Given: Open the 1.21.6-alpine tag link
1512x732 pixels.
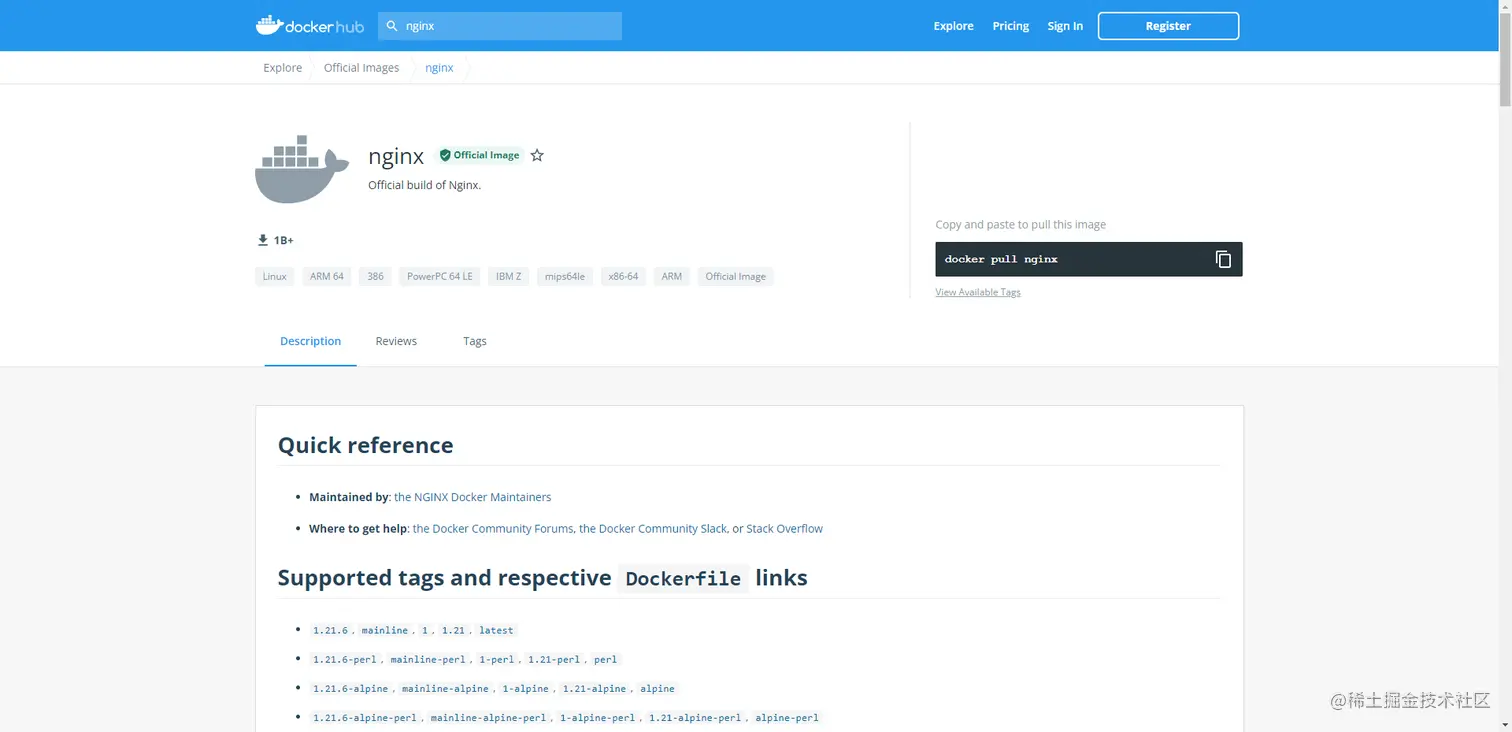Looking at the screenshot, I should [x=351, y=688].
